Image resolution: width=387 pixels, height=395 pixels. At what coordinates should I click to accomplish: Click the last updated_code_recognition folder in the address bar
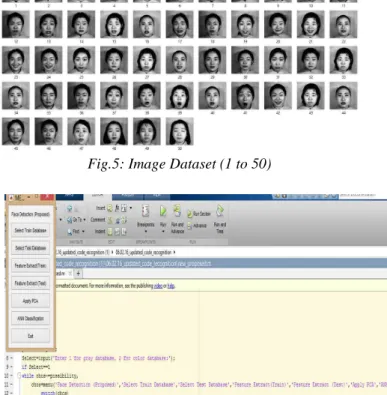tap(143, 252)
